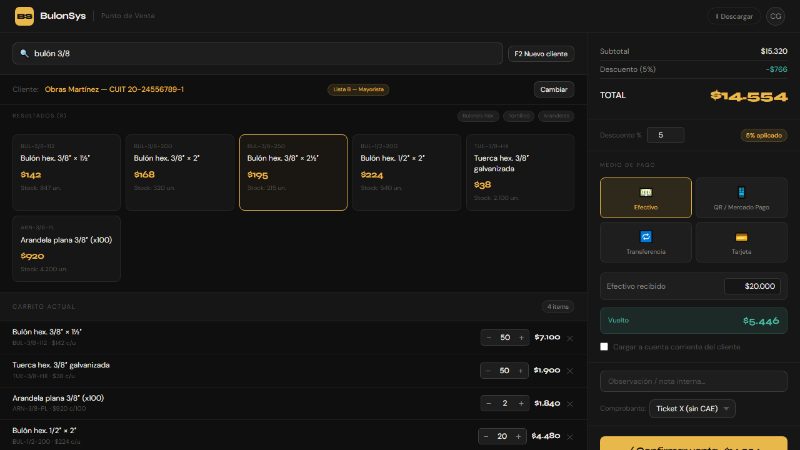This screenshot has height=450, width=800.
Task: Click the Descargar button
Action: point(734,16)
